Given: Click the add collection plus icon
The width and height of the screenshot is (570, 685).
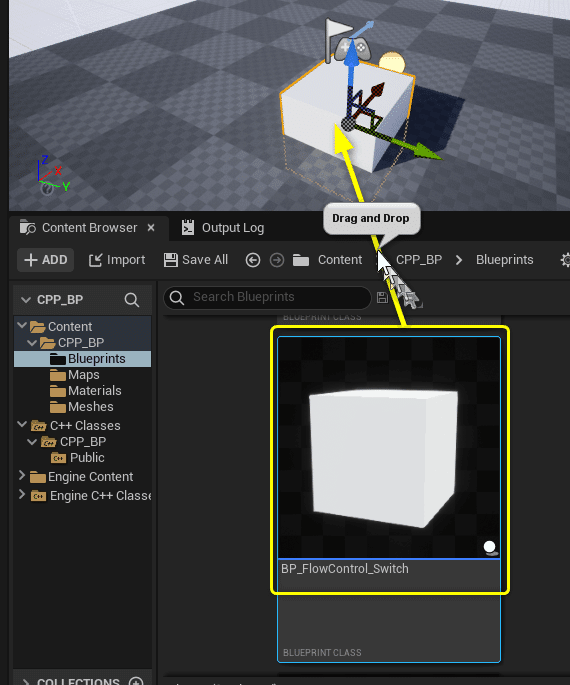Looking at the screenshot, I should click(x=136, y=682).
